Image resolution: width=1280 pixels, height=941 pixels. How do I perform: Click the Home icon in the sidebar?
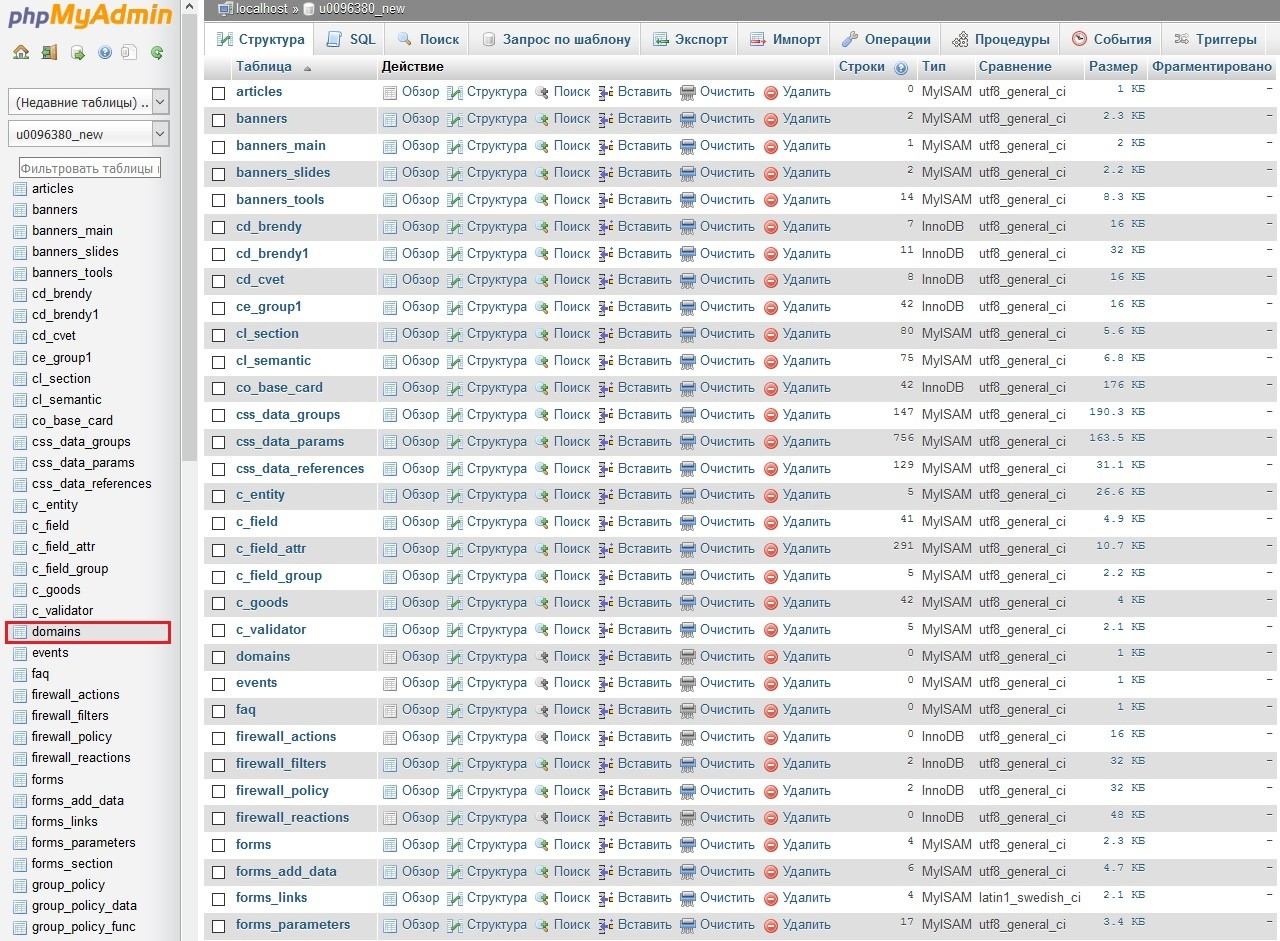(x=21, y=53)
